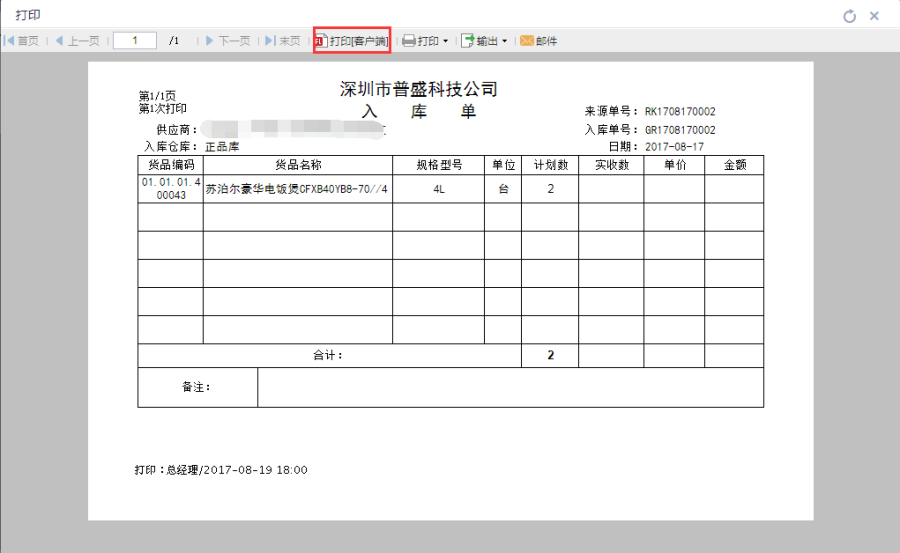Click the 打印[客户端] client print button
The height and width of the screenshot is (553, 900).
tap(351, 41)
